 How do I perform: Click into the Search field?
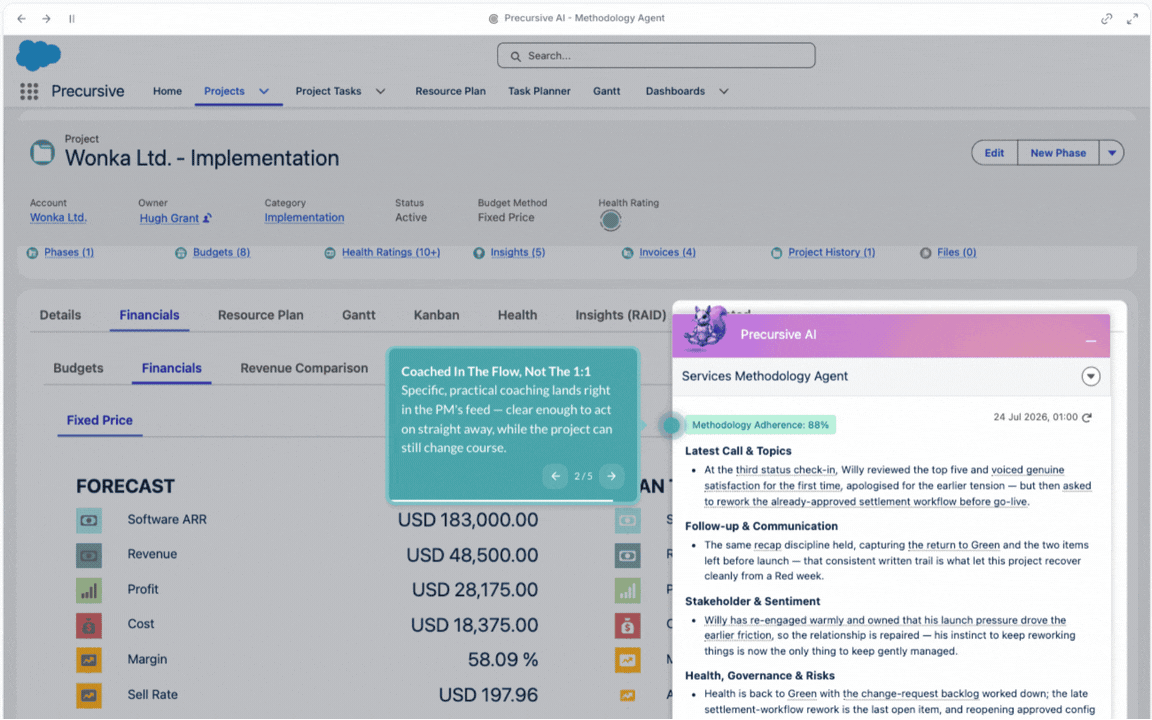656,56
